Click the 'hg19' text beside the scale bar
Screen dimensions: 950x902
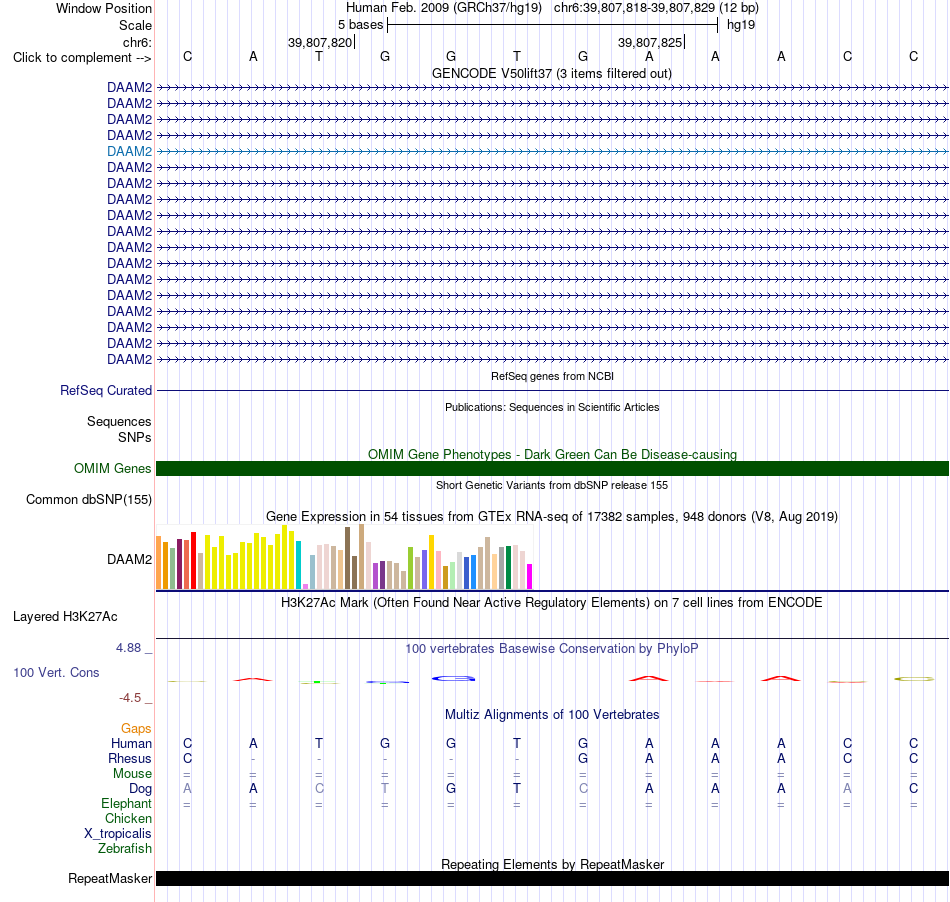741,25
